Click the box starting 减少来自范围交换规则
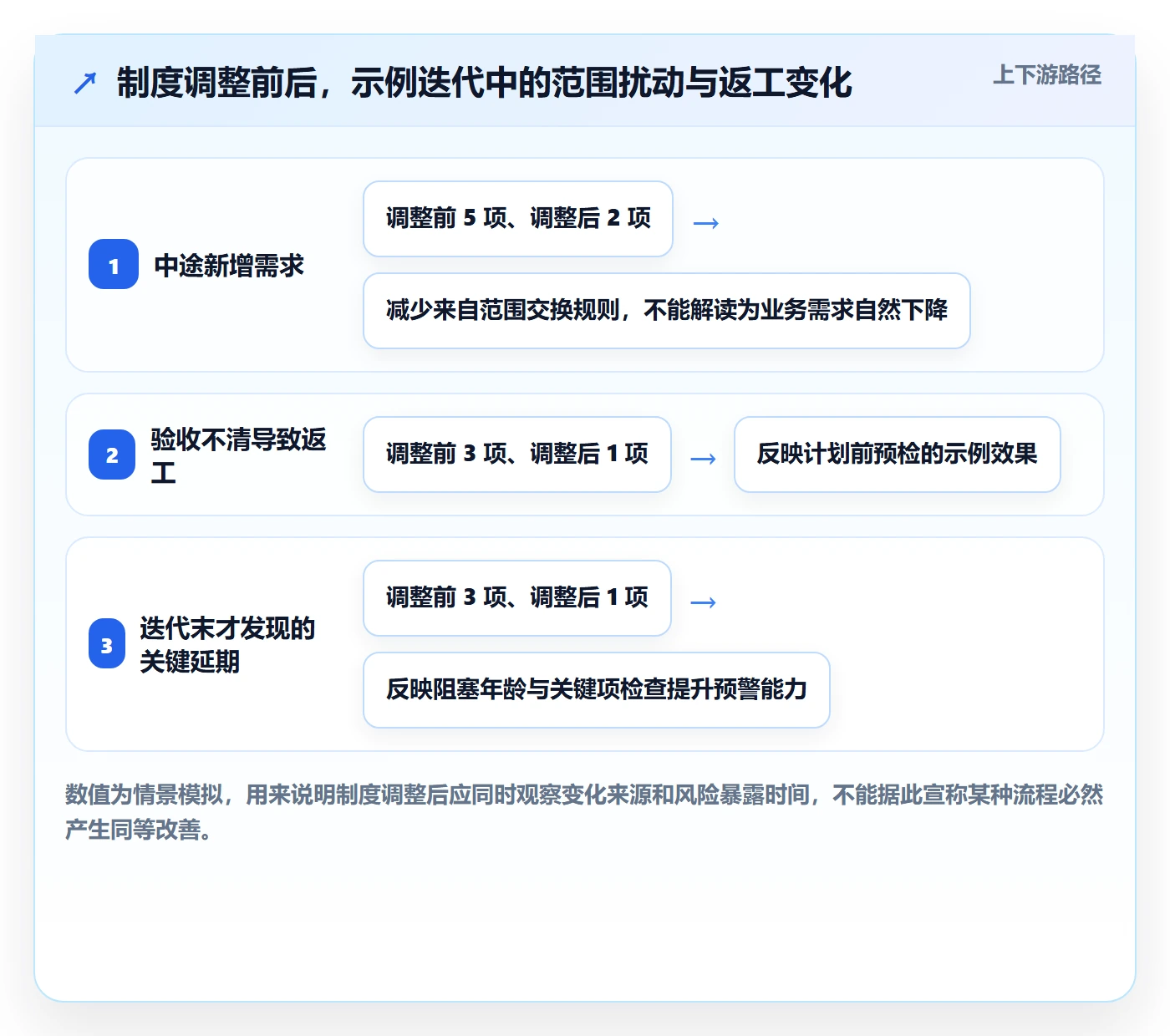 (667, 311)
